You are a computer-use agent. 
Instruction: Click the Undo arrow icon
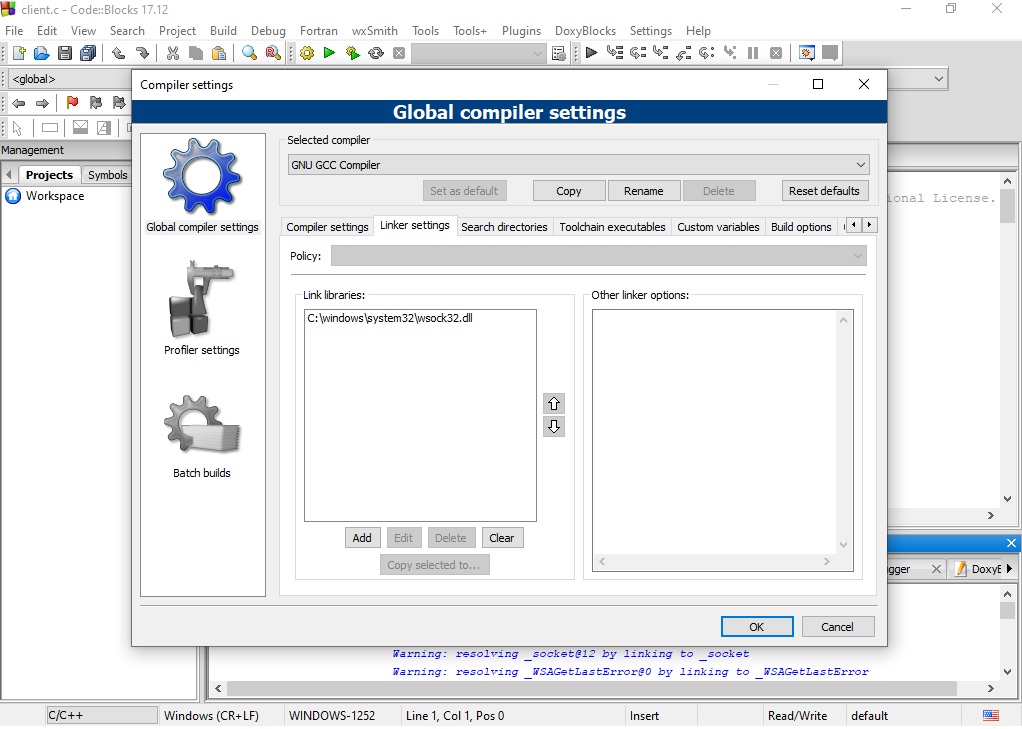[118, 53]
